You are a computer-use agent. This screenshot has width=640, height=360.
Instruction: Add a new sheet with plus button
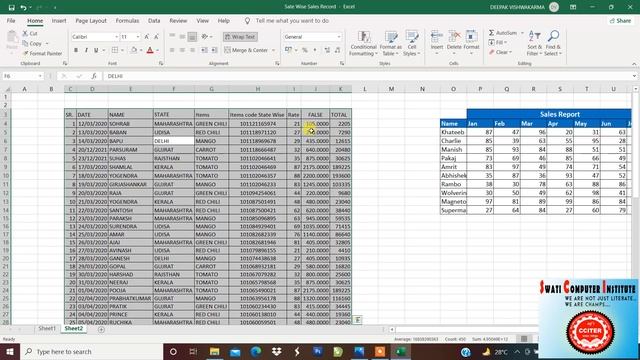[x=101, y=329]
